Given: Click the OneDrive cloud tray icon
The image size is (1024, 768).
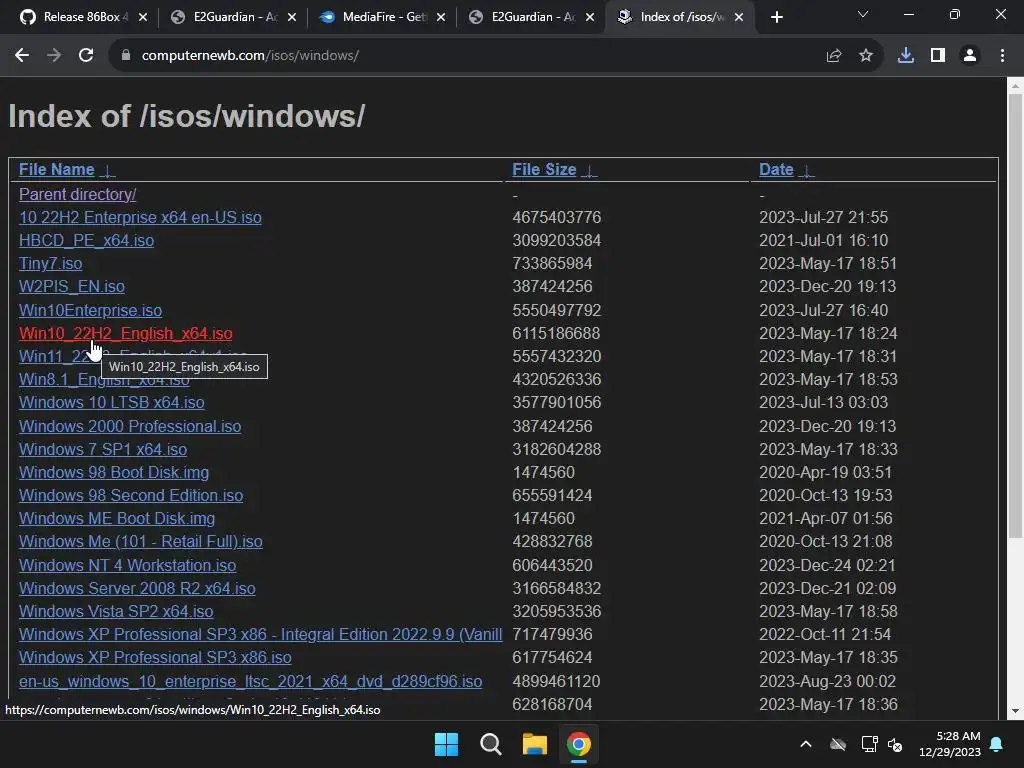Looking at the screenshot, I should pos(838,744).
